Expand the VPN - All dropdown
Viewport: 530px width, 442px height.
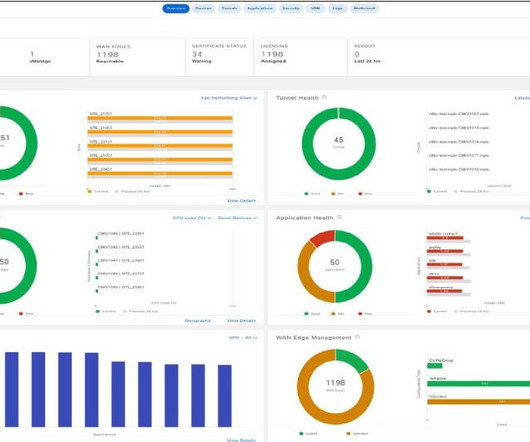243,338
